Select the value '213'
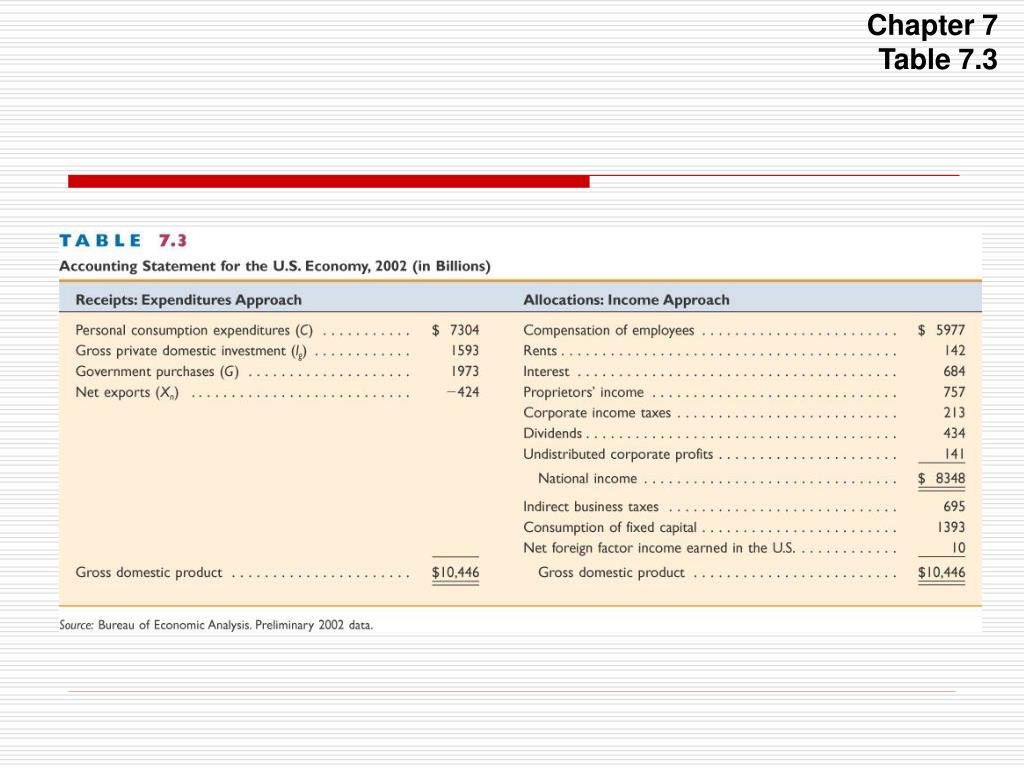Viewport: 1024px width, 768px height. 954,413
